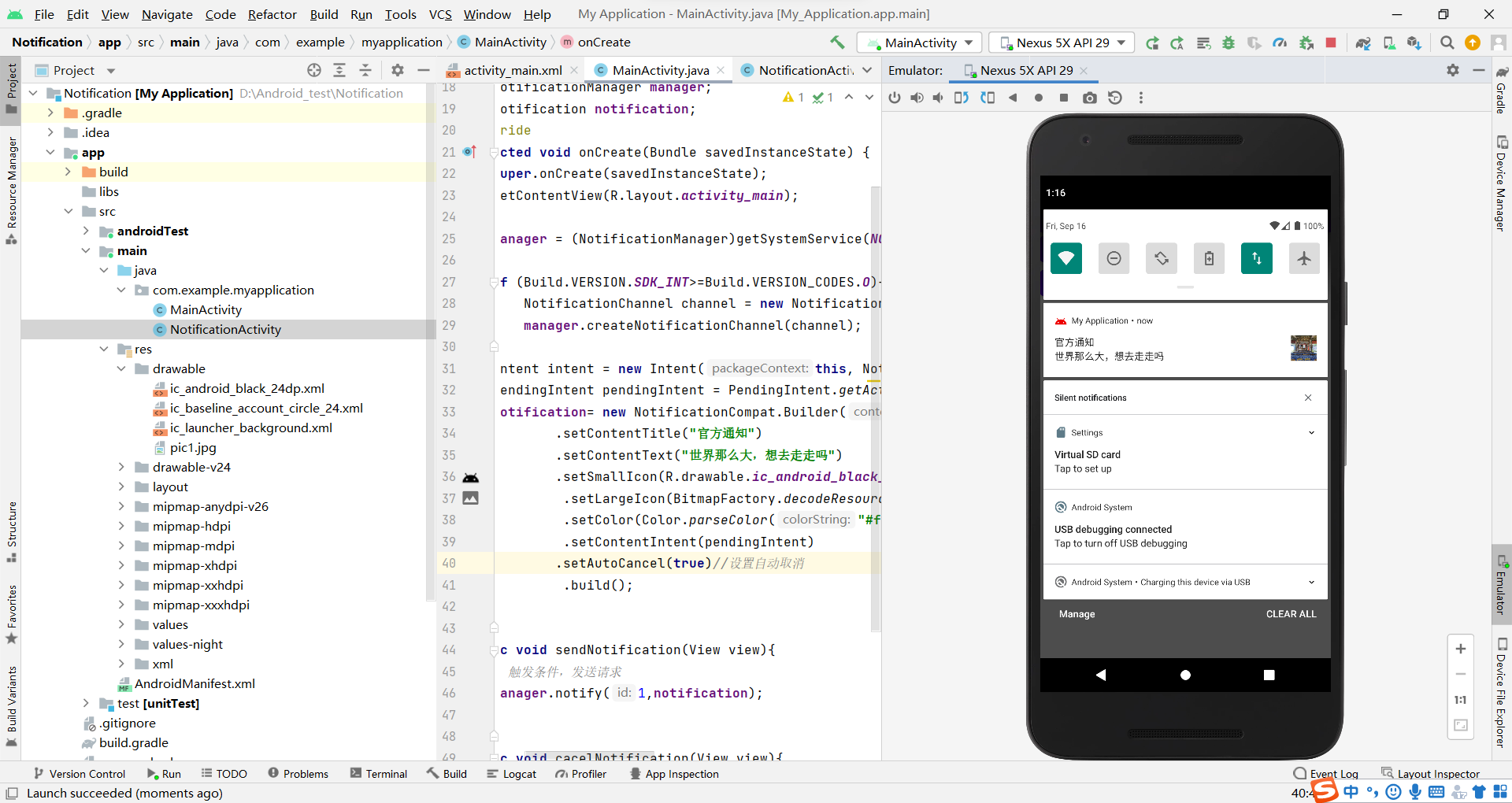This screenshot has width=1512, height=803.
Task: Power off the emulator using the power icon
Action: click(x=894, y=98)
